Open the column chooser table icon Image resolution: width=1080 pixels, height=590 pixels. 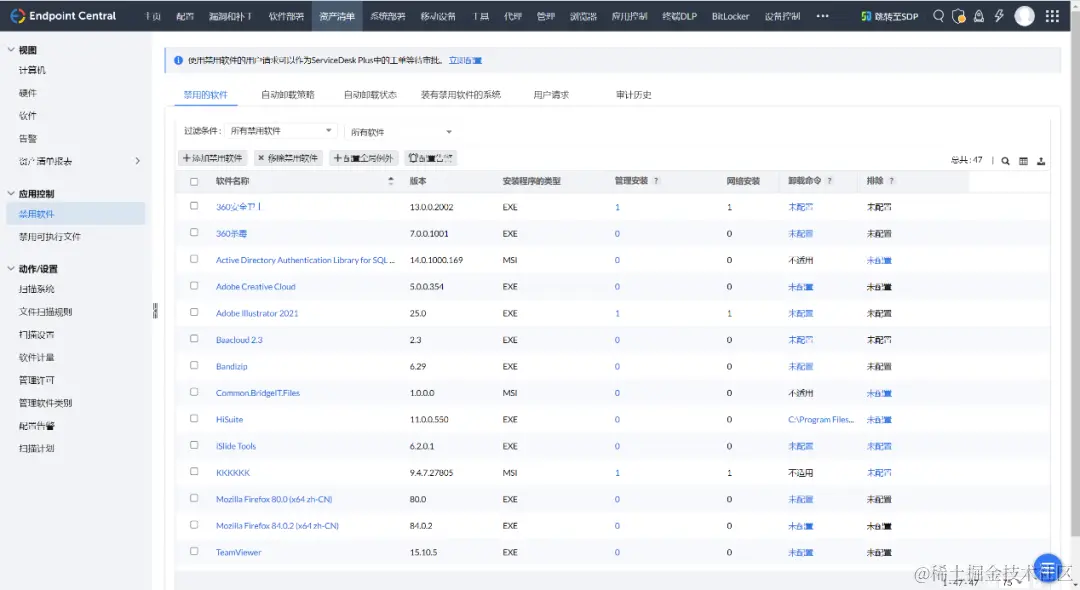pyautogui.click(x=1024, y=161)
